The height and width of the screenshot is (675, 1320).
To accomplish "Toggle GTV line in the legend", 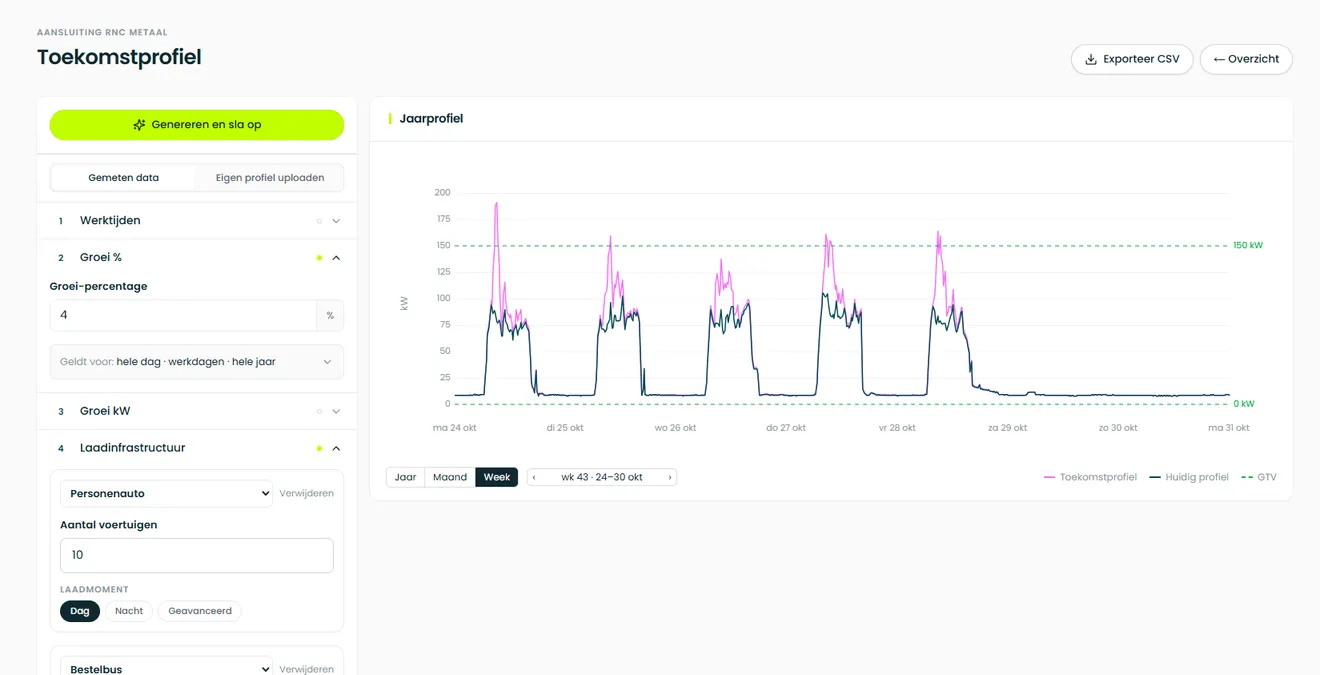I will [1259, 477].
